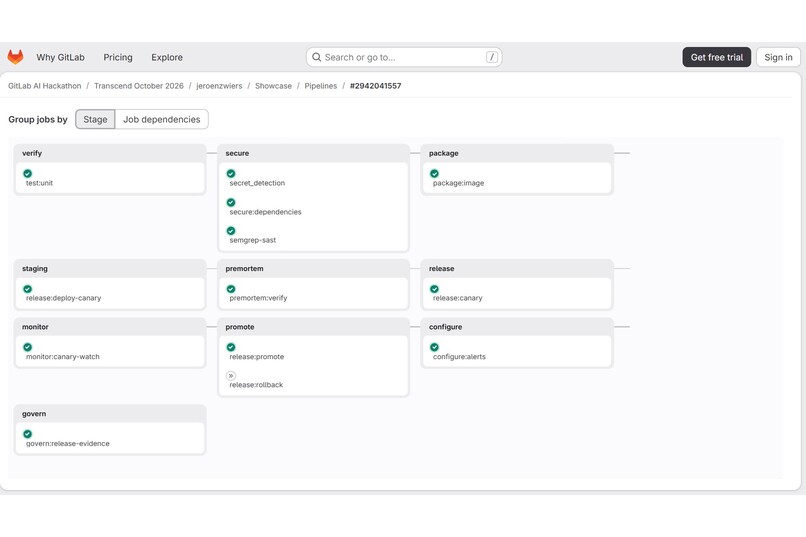The height and width of the screenshot is (537, 806).
Task: Open the Why GitLab menu
Action: (x=60, y=57)
